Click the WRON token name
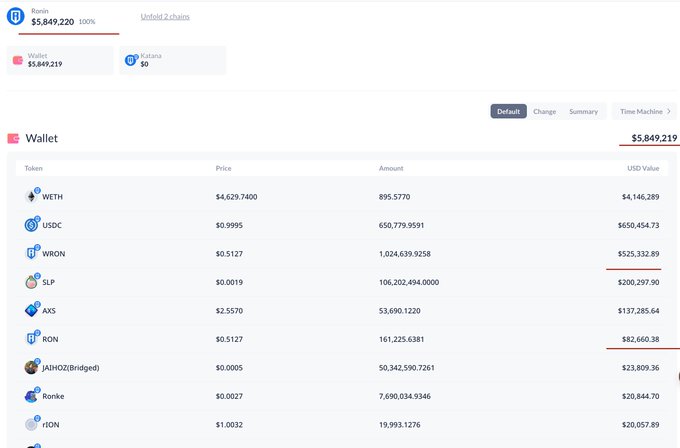The image size is (680, 448). [x=54, y=254]
